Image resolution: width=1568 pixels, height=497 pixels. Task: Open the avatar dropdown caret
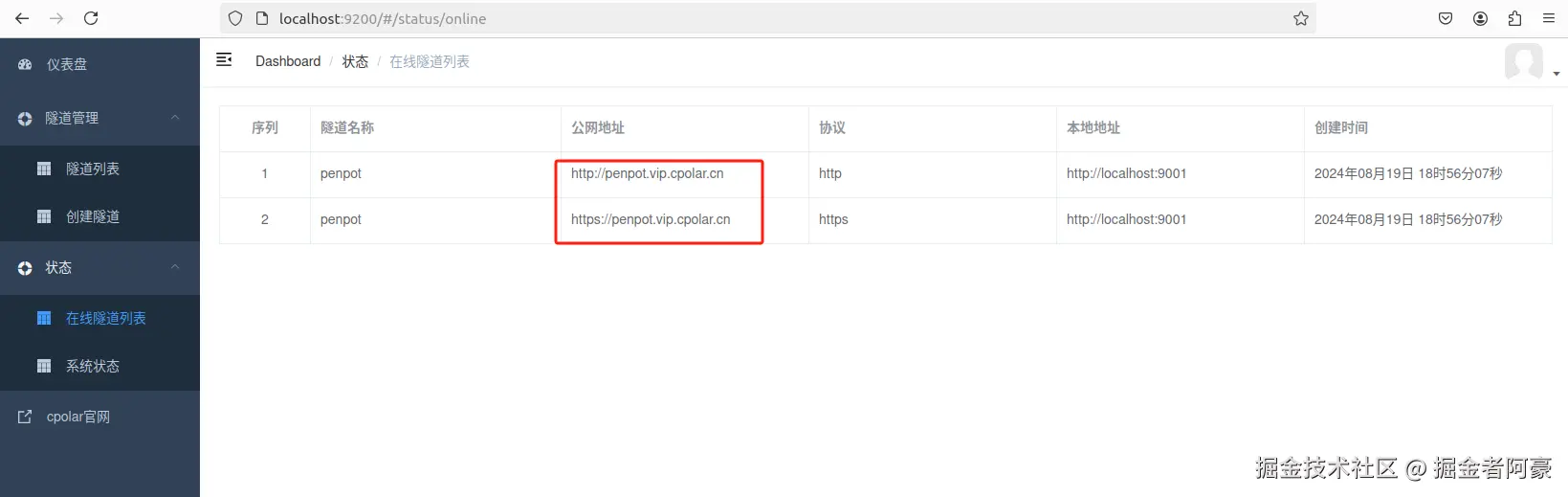pyautogui.click(x=1557, y=74)
